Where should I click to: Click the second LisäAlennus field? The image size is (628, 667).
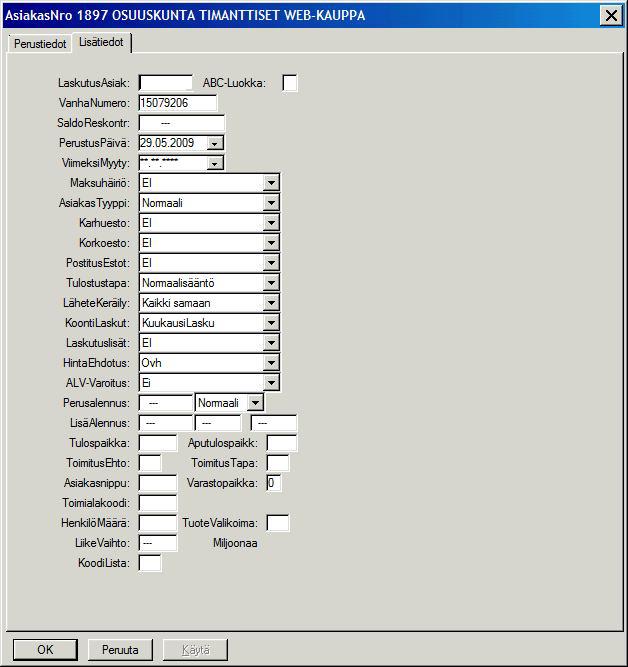(x=218, y=423)
